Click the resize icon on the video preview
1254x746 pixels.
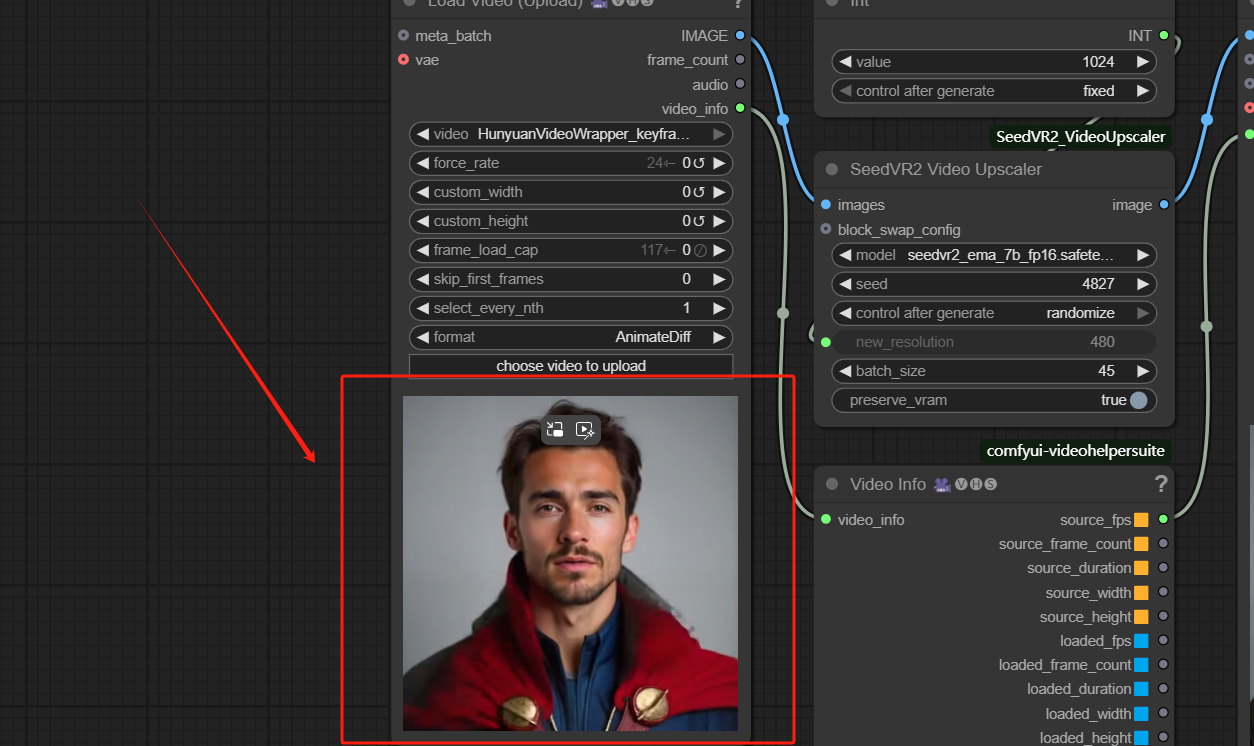click(x=555, y=430)
